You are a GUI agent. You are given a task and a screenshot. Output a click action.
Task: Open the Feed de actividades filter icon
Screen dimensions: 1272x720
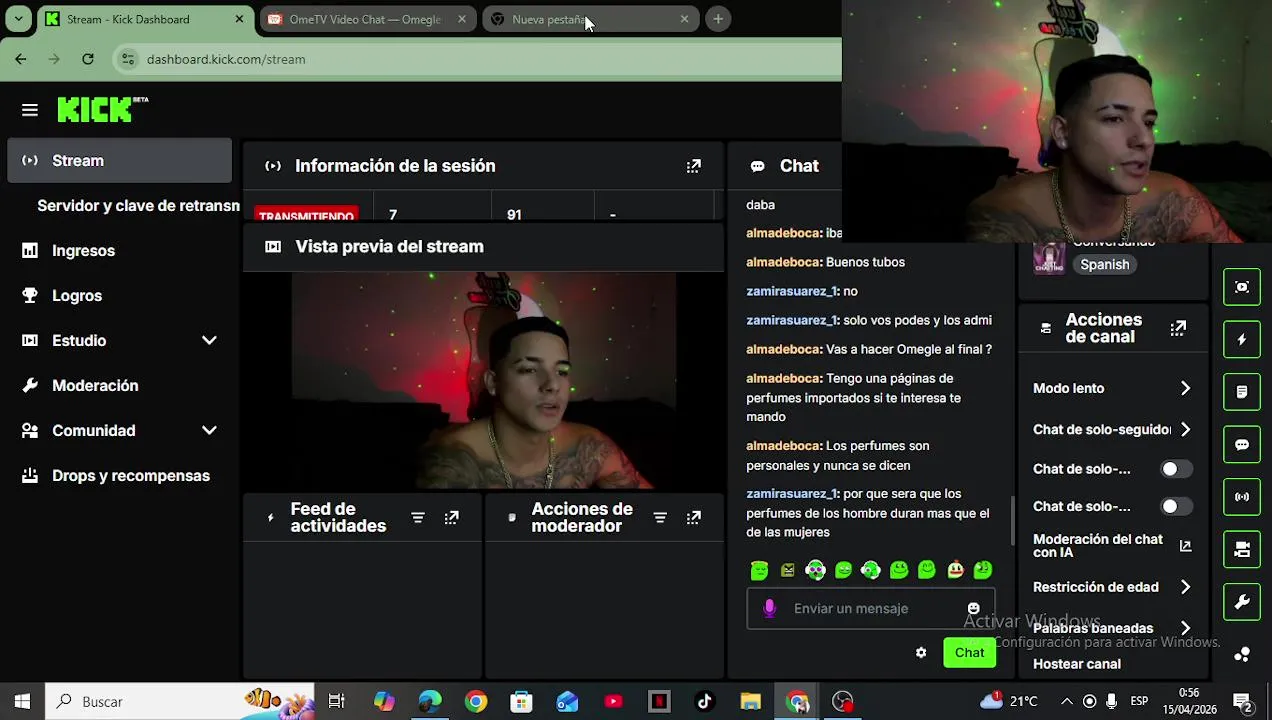tap(418, 518)
